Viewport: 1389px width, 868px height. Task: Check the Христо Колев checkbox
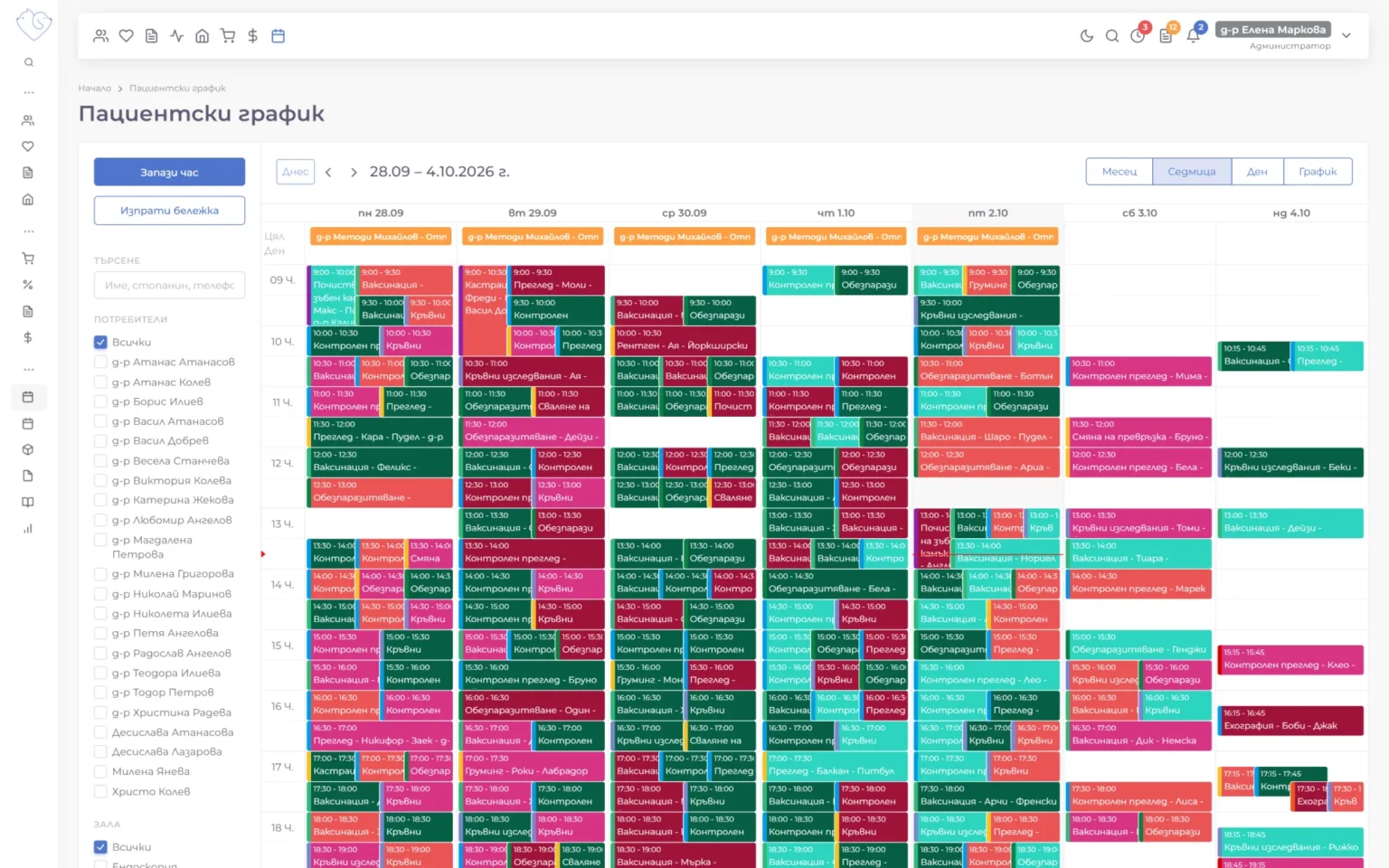click(100, 792)
